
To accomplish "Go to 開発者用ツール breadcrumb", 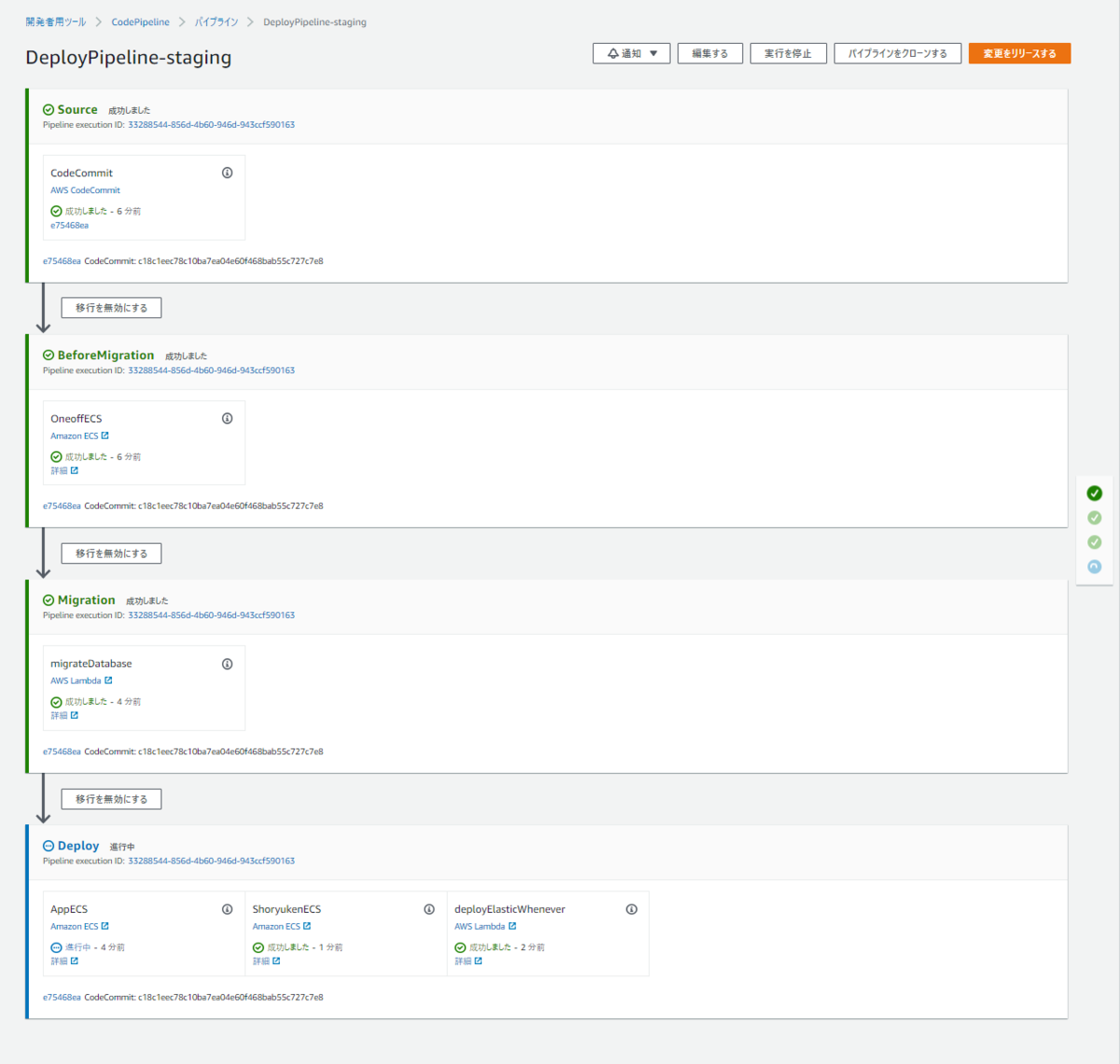I will pos(56,21).
